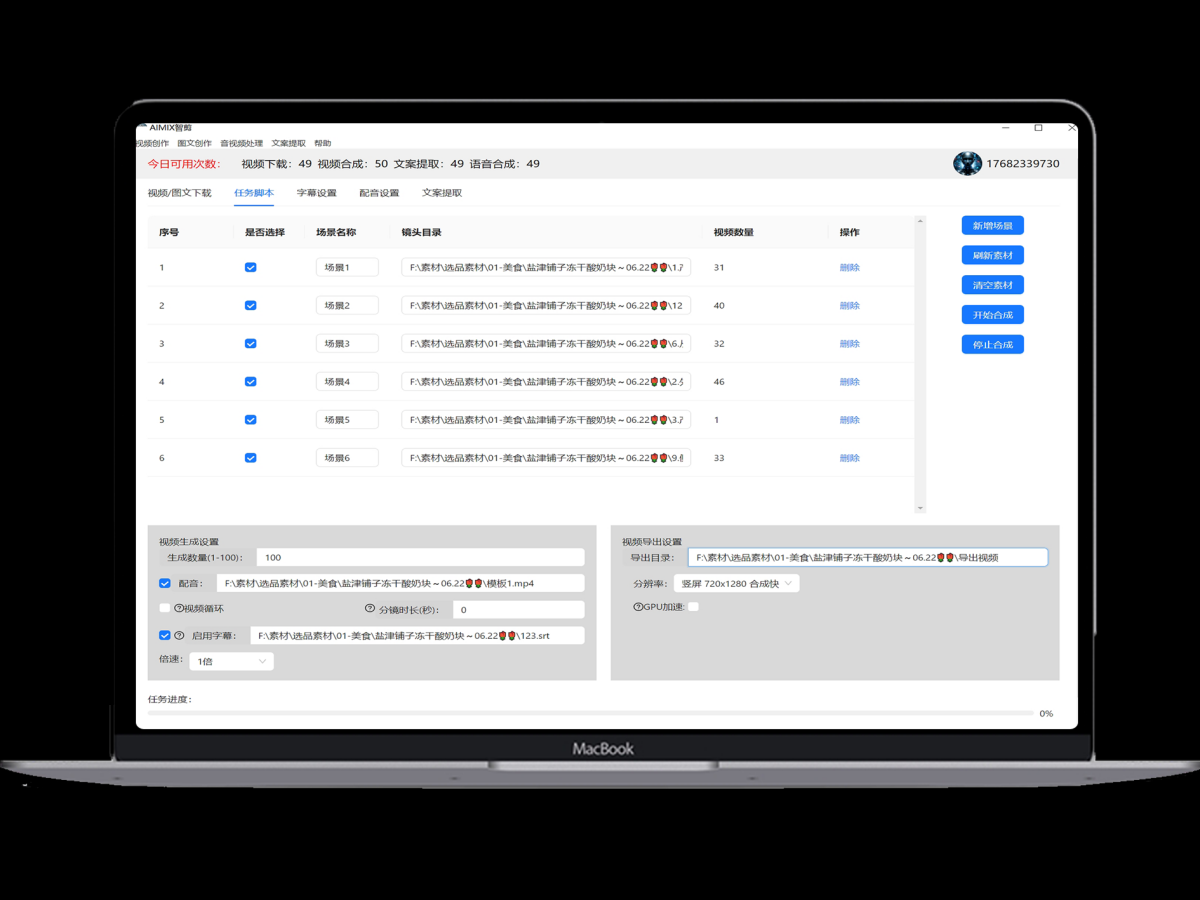
Task: Click help icon beside 分镜时长
Action: click(x=370, y=608)
